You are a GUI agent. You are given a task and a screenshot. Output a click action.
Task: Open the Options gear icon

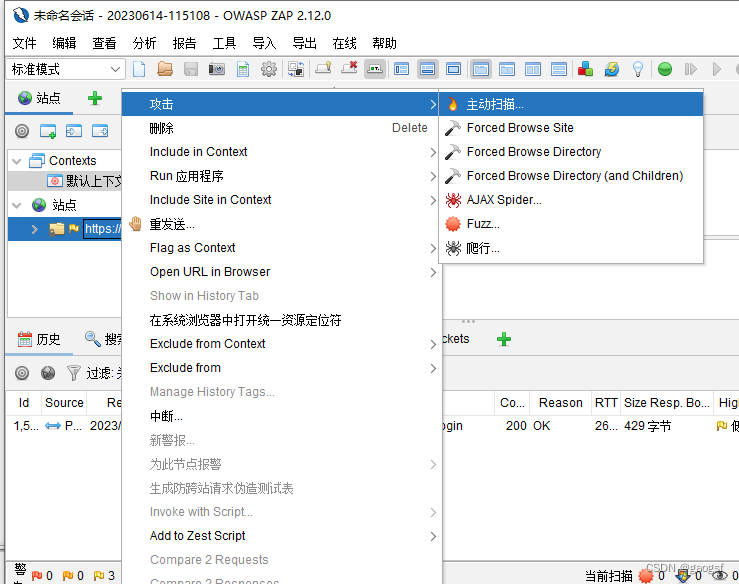tap(269, 69)
